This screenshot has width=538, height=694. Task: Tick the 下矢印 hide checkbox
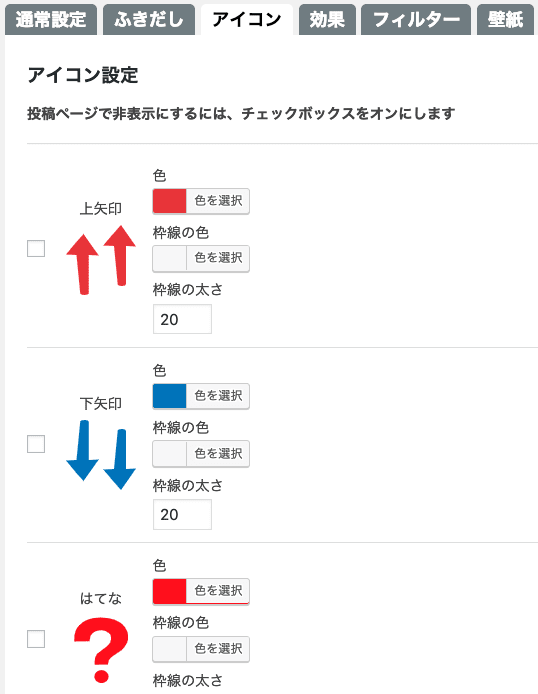(x=36, y=444)
